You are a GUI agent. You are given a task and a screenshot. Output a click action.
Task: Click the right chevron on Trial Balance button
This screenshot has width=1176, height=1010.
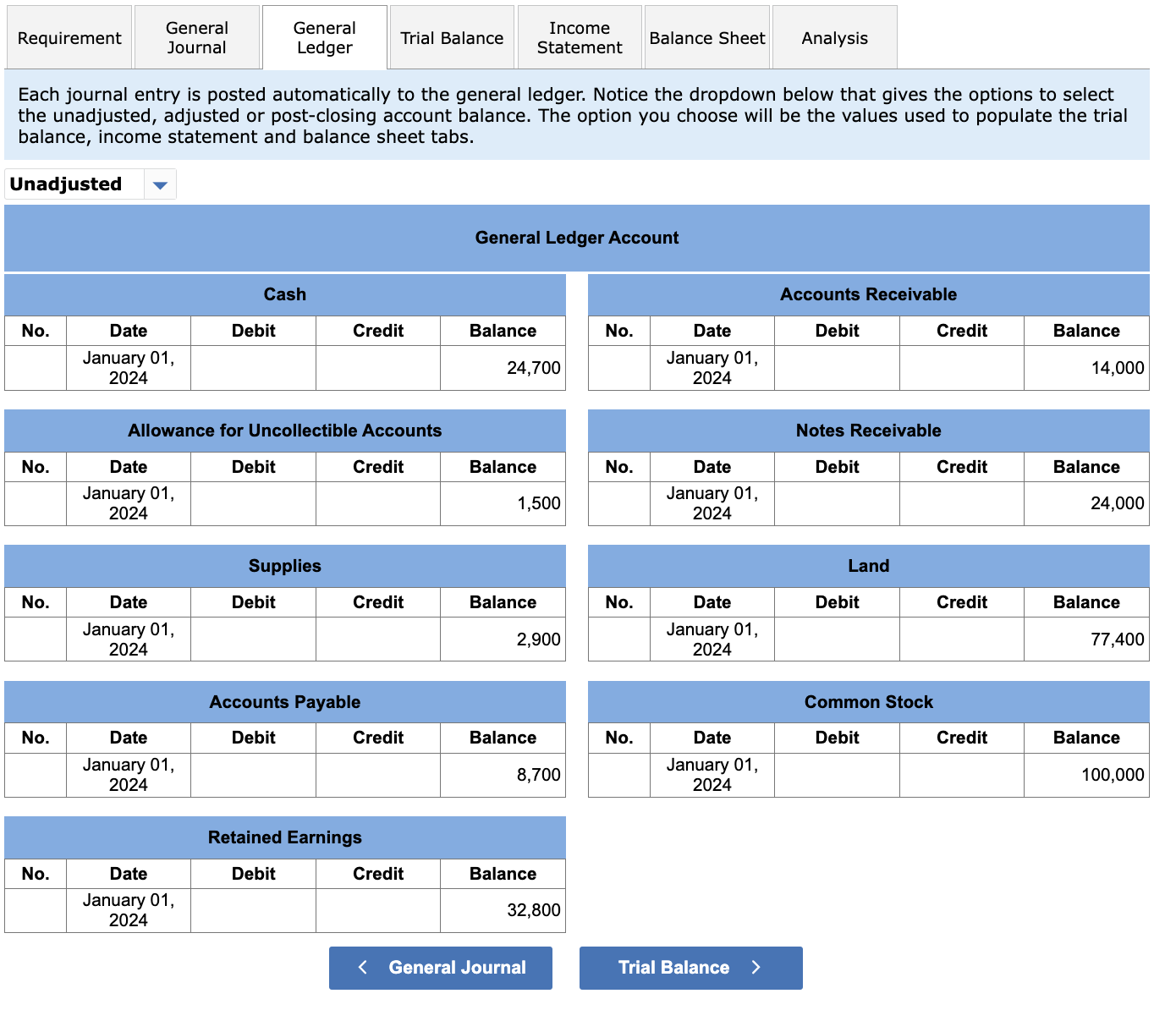756,967
